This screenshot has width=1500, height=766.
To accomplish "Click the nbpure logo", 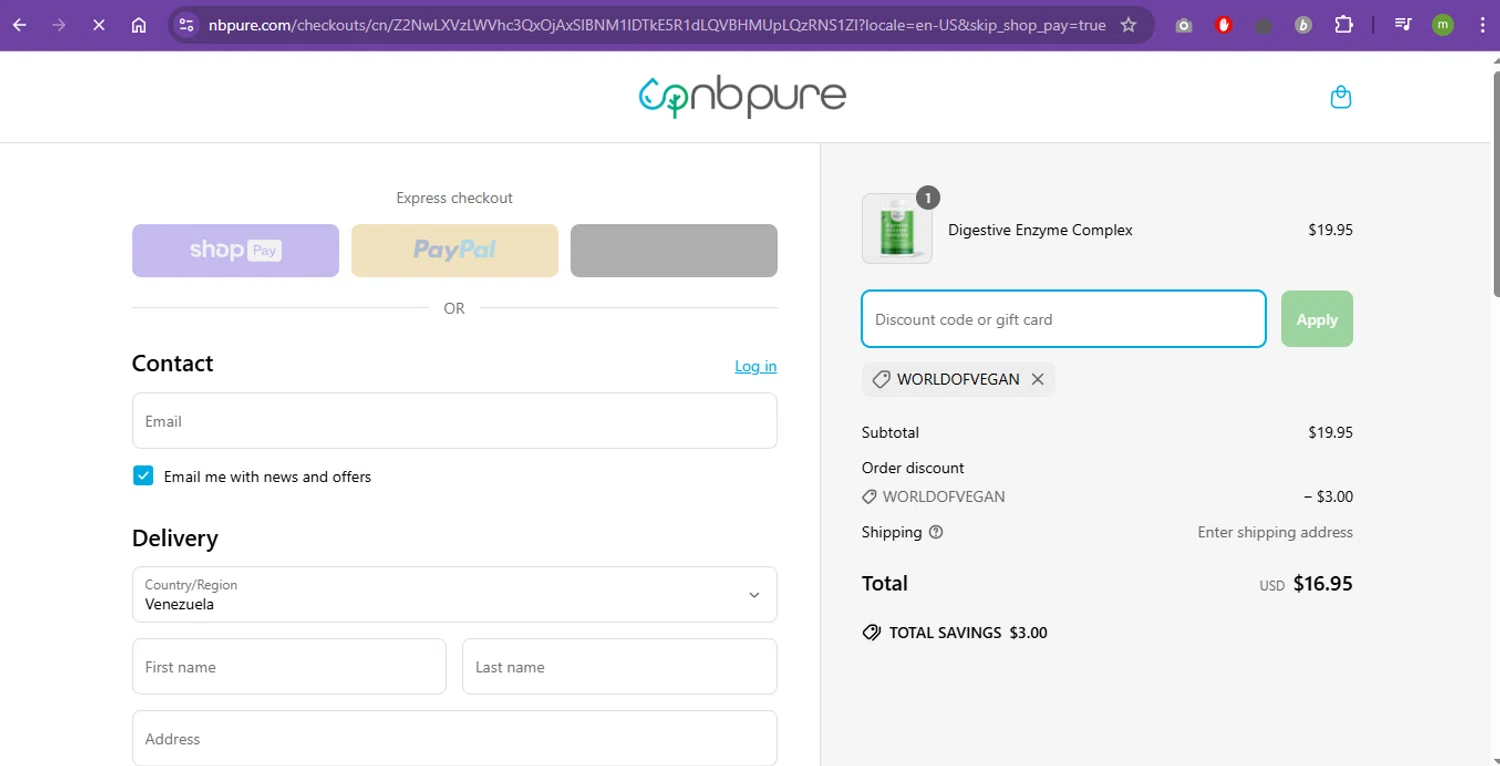I will [743, 96].
